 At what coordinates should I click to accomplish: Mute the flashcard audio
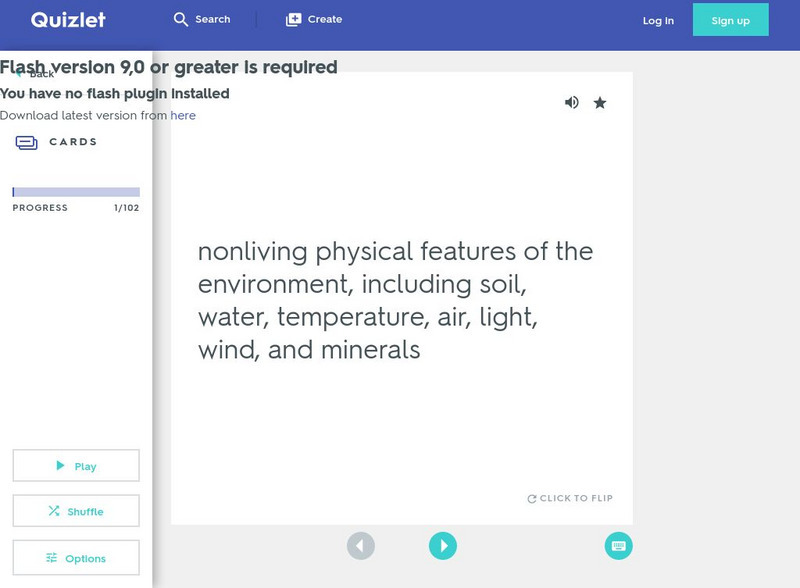click(572, 102)
